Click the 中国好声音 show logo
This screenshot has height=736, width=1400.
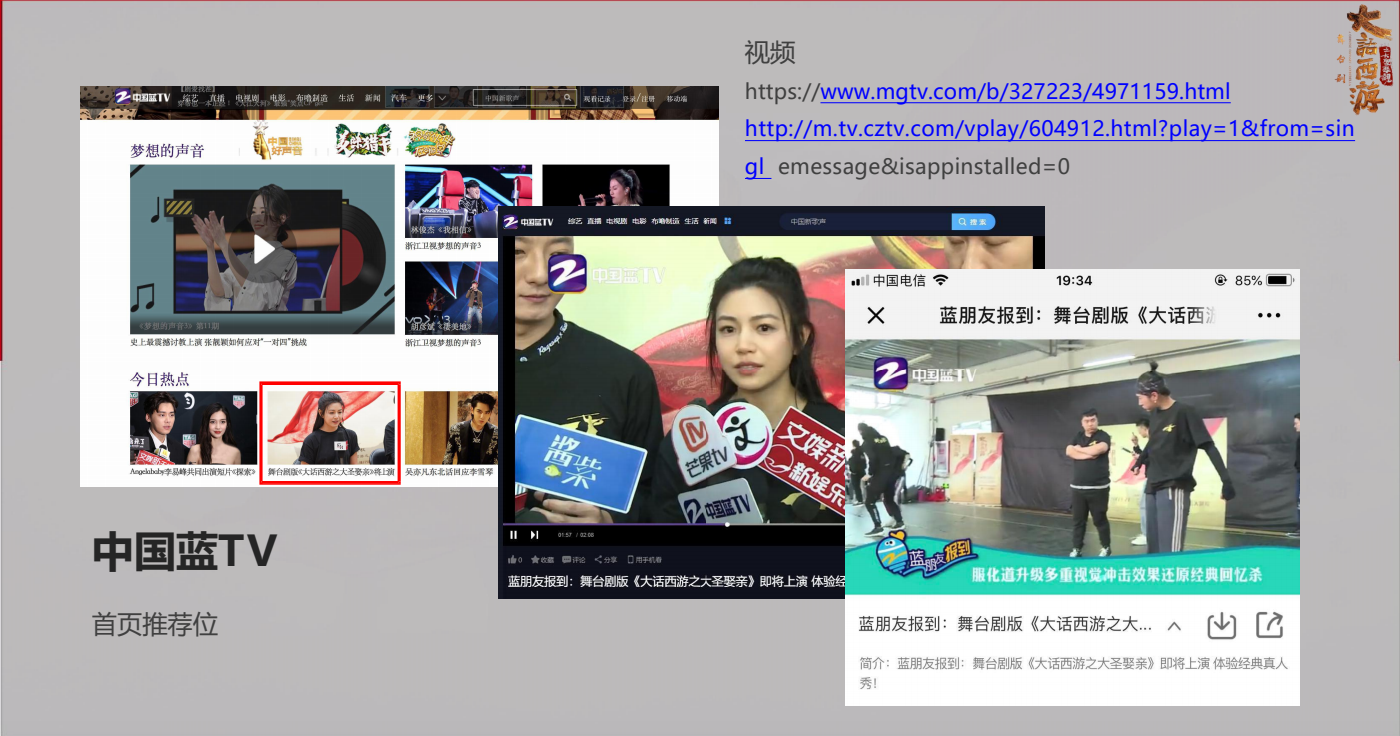click(x=275, y=141)
